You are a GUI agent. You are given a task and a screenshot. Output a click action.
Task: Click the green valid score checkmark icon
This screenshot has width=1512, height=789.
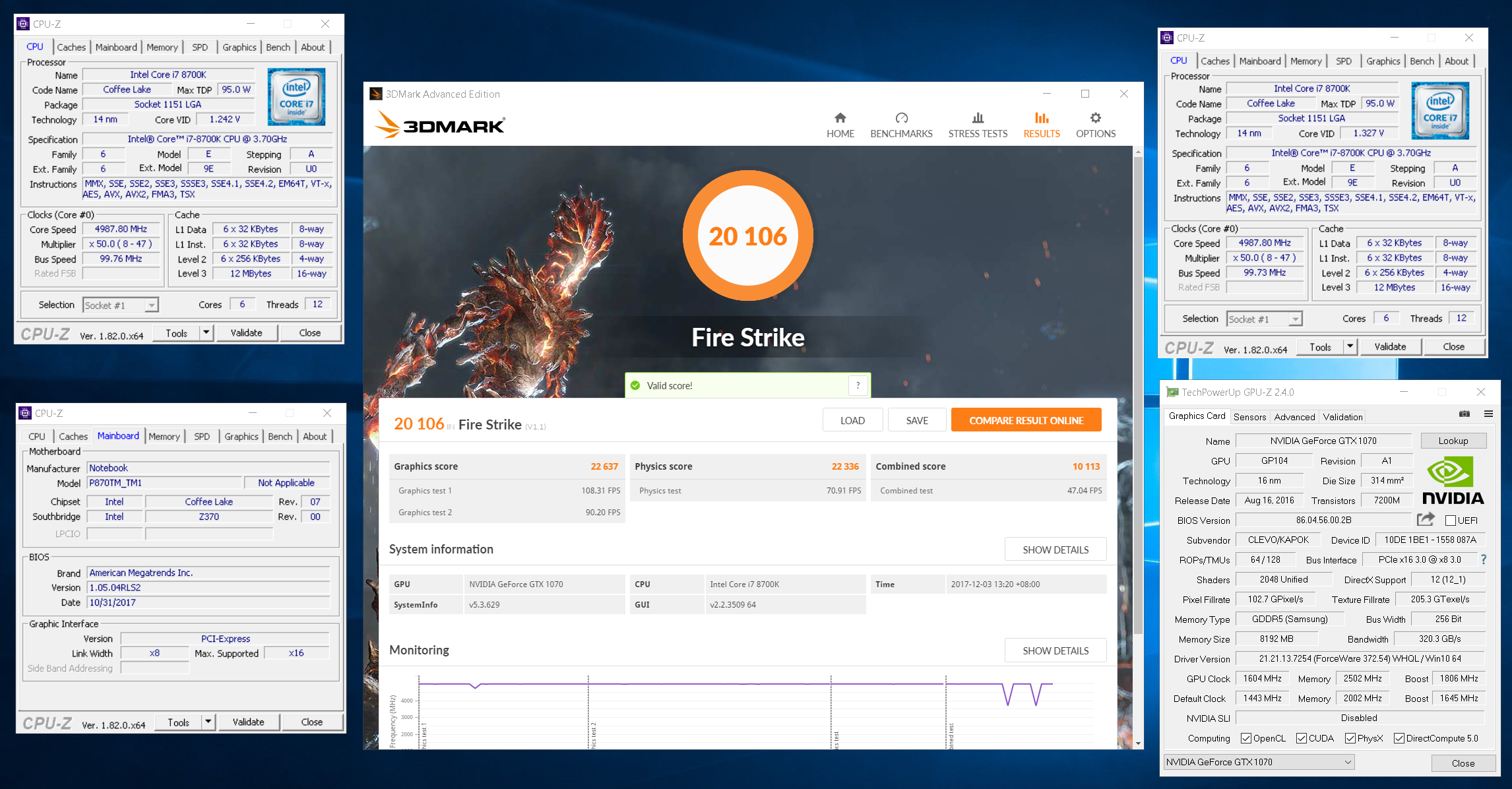click(635, 385)
